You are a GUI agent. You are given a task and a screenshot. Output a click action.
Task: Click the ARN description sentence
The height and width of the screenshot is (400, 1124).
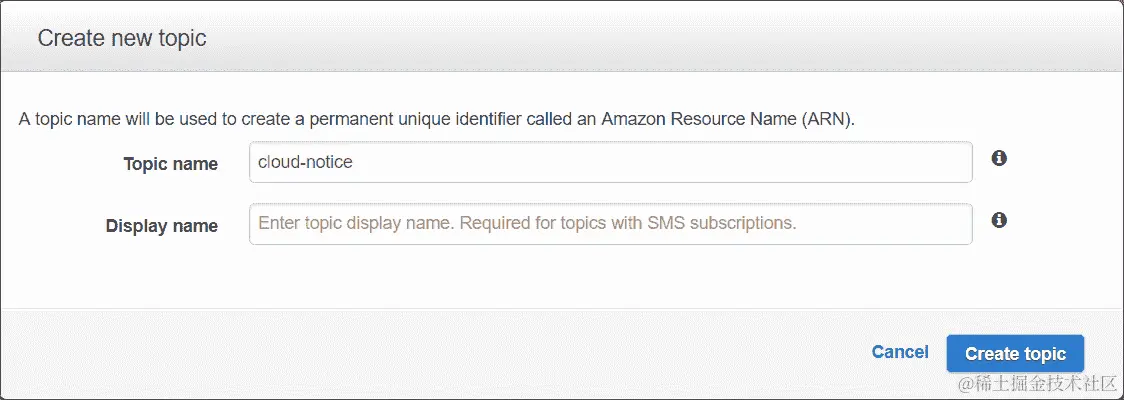coord(437,119)
